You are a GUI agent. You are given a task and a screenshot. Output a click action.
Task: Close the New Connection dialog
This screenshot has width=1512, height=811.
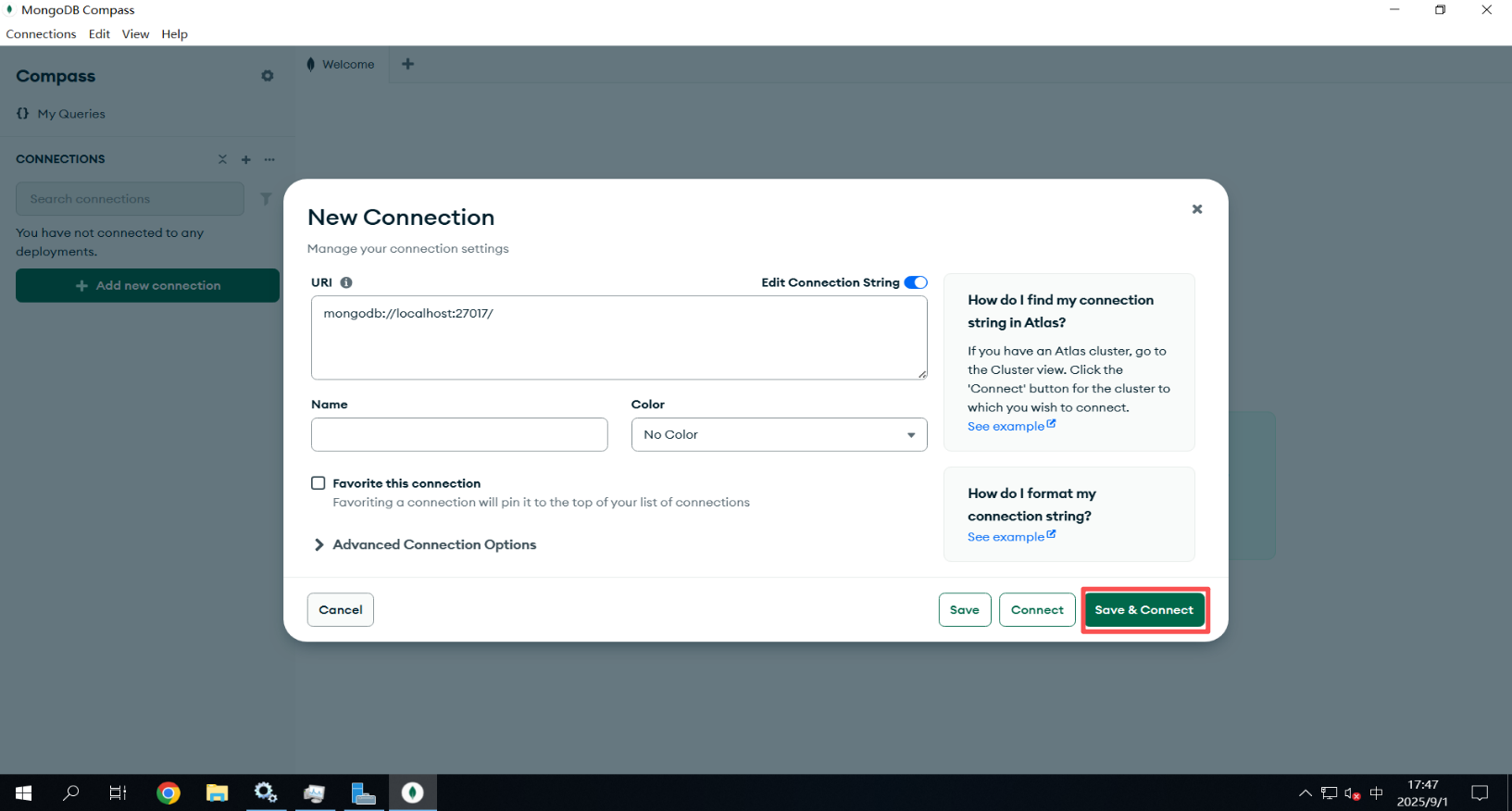tap(1197, 209)
